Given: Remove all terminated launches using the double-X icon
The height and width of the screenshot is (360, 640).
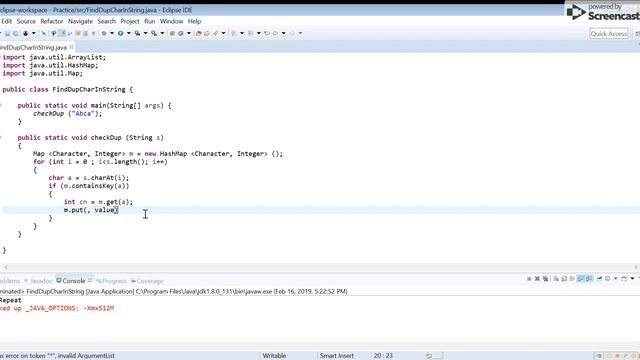Looking at the screenshot, I should (x=545, y=278).
